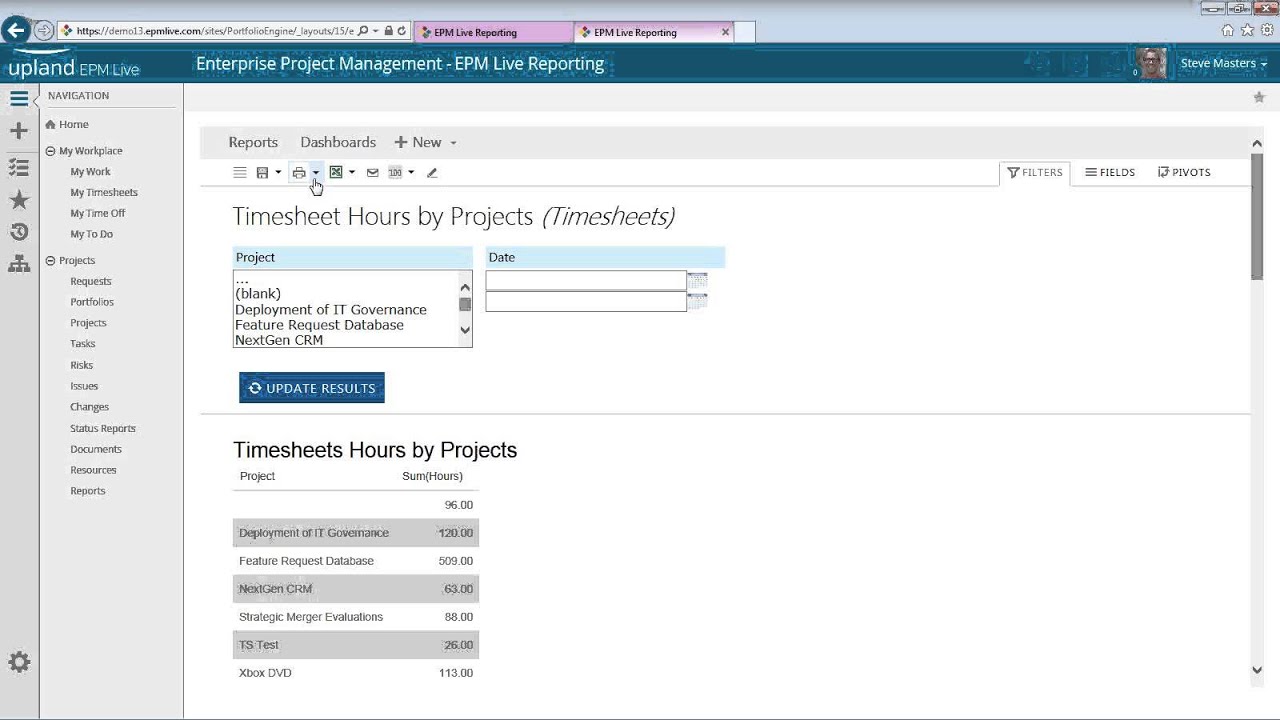1280x720 pixels.
Task: Open the hierarchy workspaces icon in left rail
Action: coord(19,264)
